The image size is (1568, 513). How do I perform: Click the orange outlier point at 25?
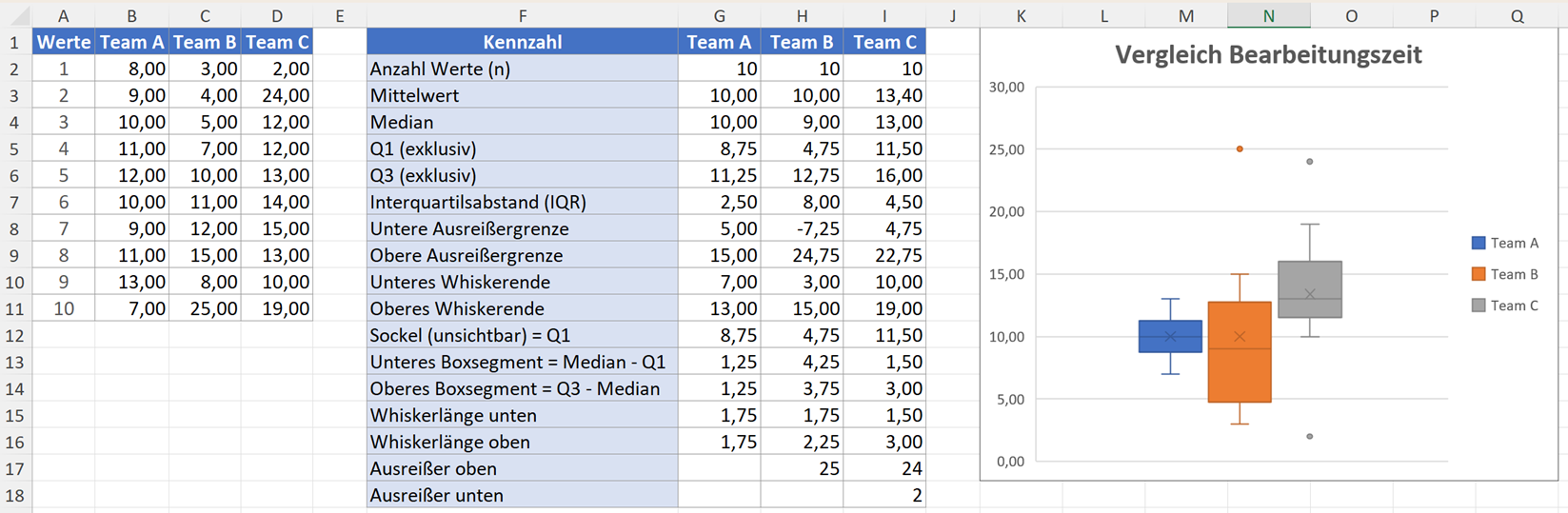[1240, 149]
